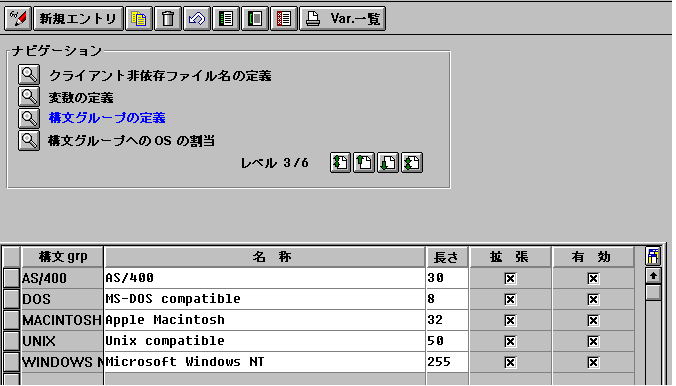Jump to first navigation level icon

pos(340,163)
